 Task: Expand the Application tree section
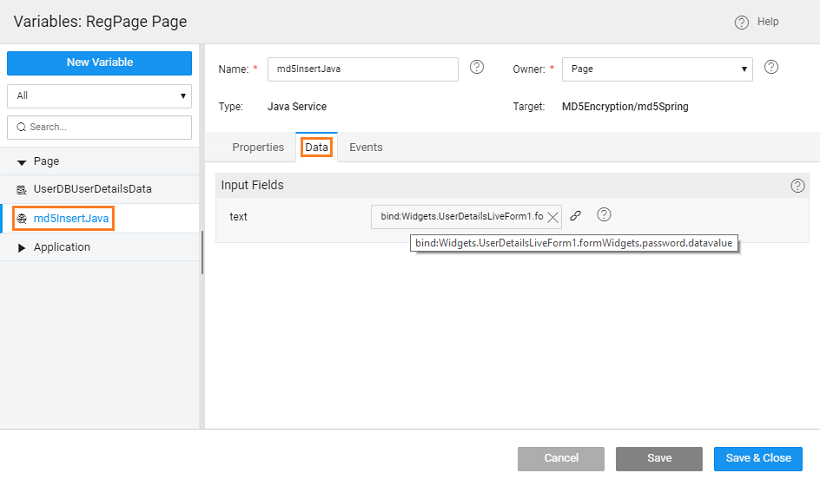click(x=22, y=248)
